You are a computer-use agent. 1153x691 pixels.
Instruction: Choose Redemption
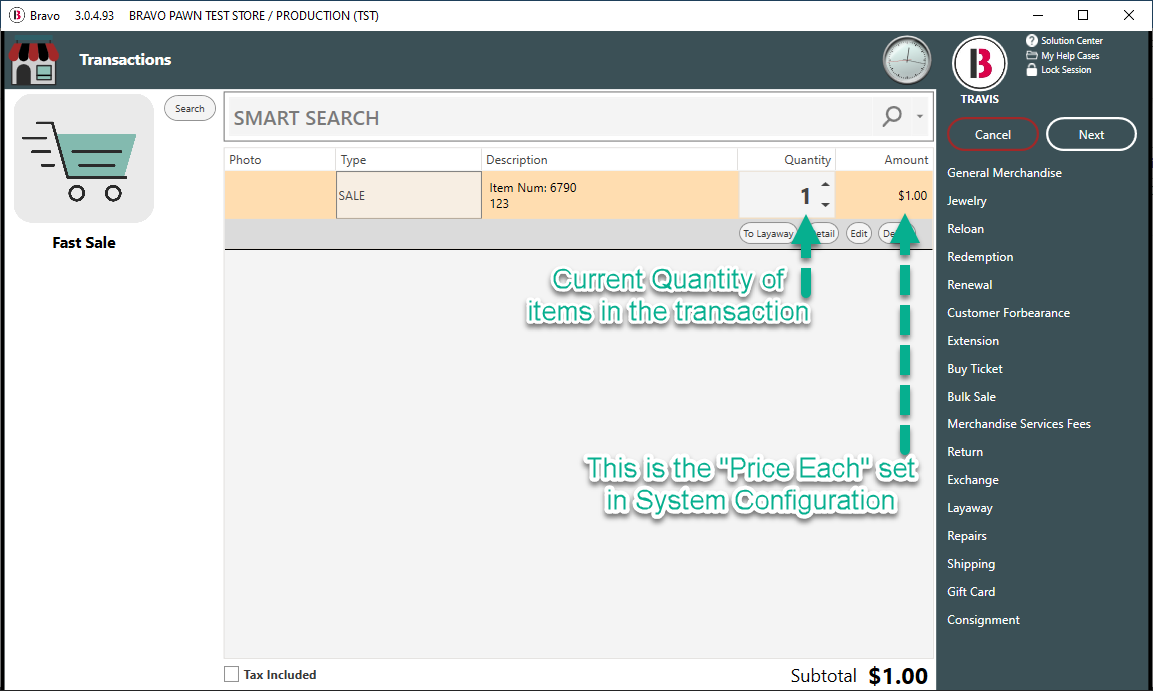point(979,257)
